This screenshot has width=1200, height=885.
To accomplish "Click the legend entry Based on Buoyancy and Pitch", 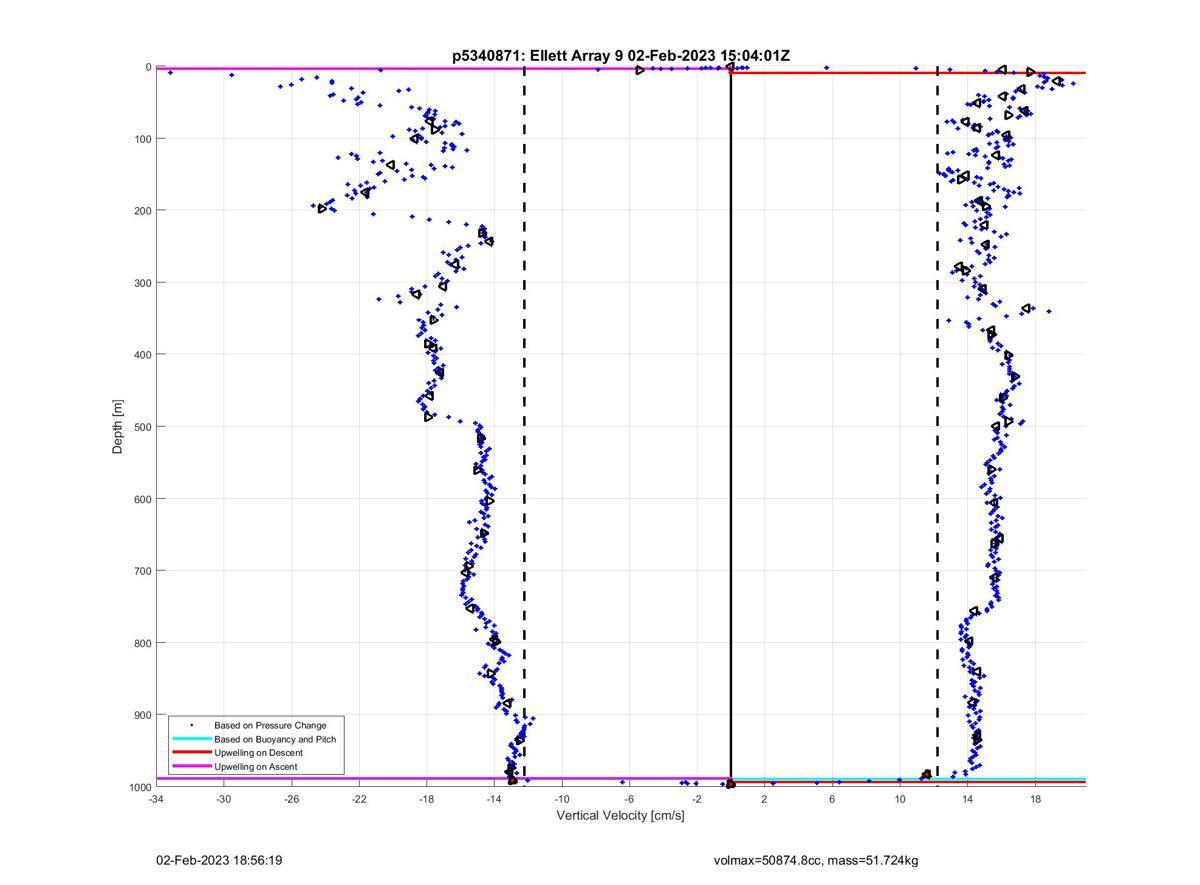I will (x=275, y=739).
